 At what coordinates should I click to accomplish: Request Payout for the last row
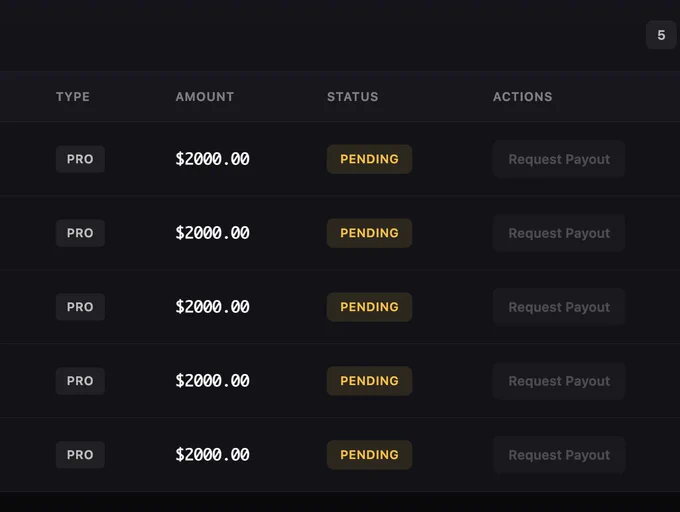click(x=559, y=455)
